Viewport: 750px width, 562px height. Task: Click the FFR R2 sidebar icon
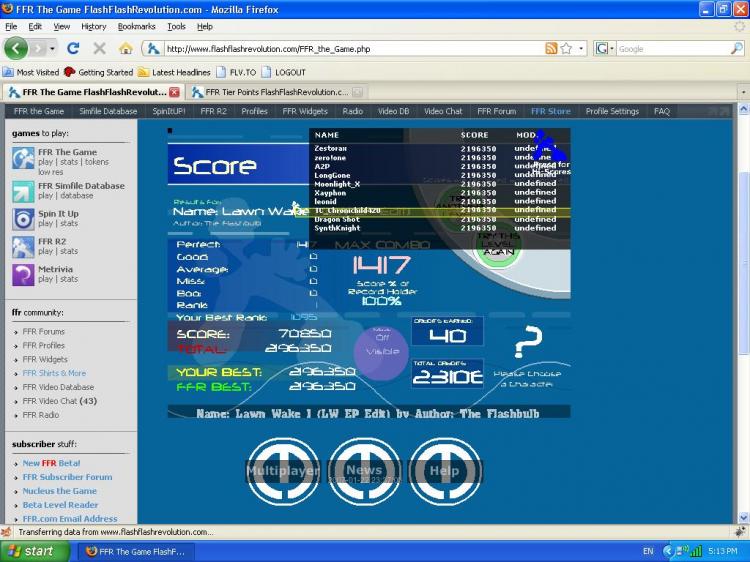(x=23, y=247)
